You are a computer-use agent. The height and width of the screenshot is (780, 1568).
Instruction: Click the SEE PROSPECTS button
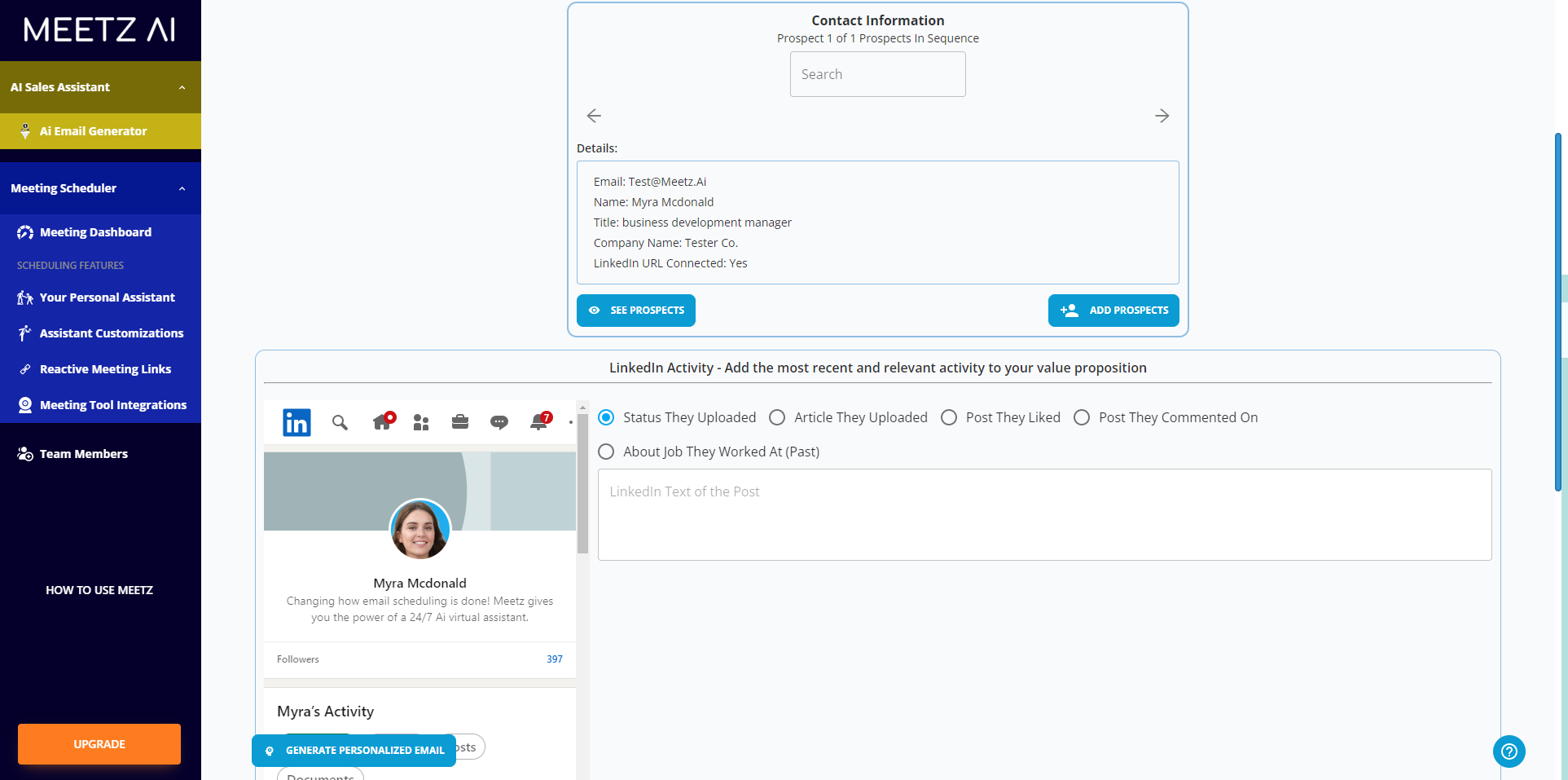[636, 311]
